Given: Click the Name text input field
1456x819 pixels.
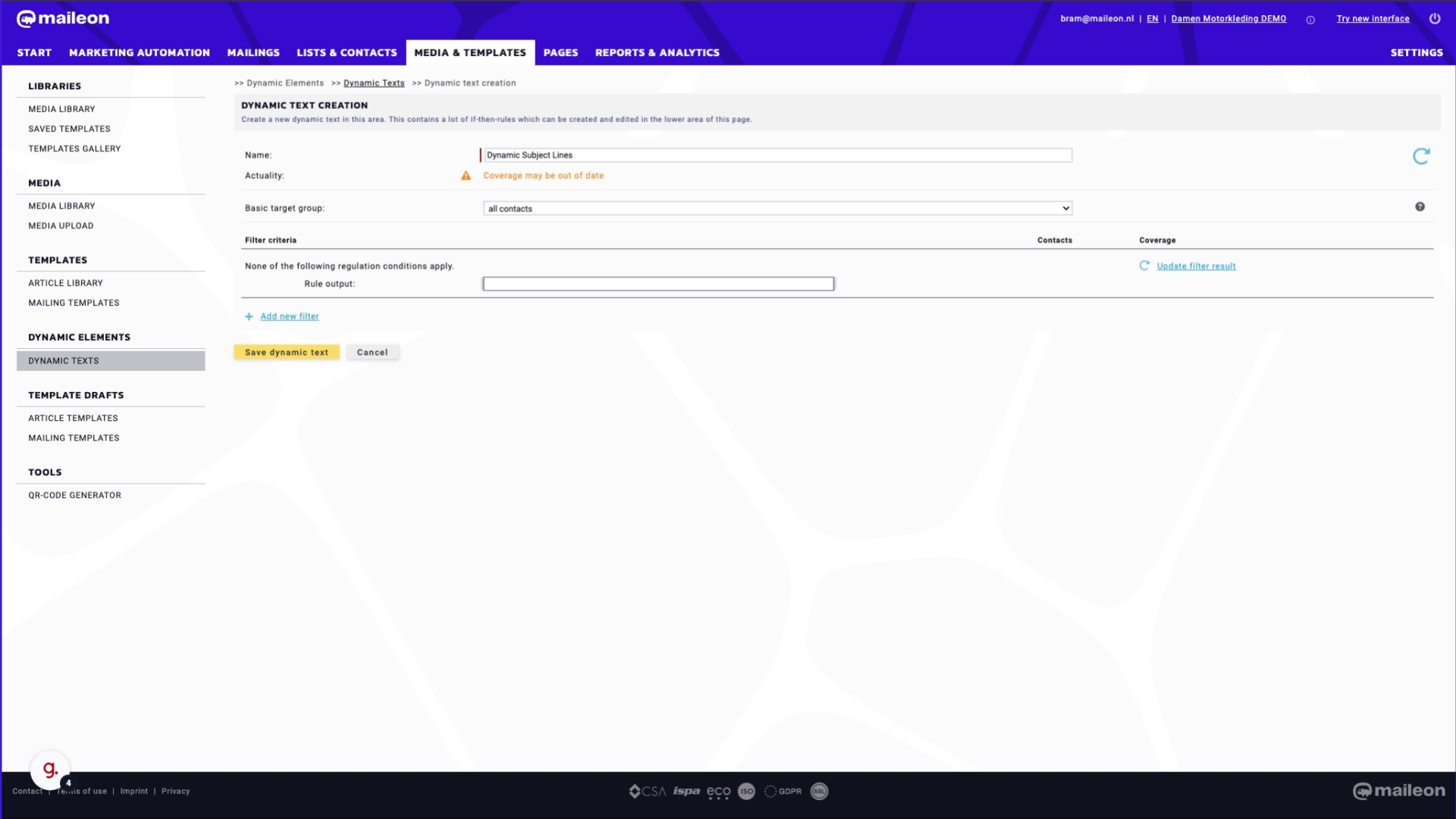Looking at the screenshot, I should 775,154.
